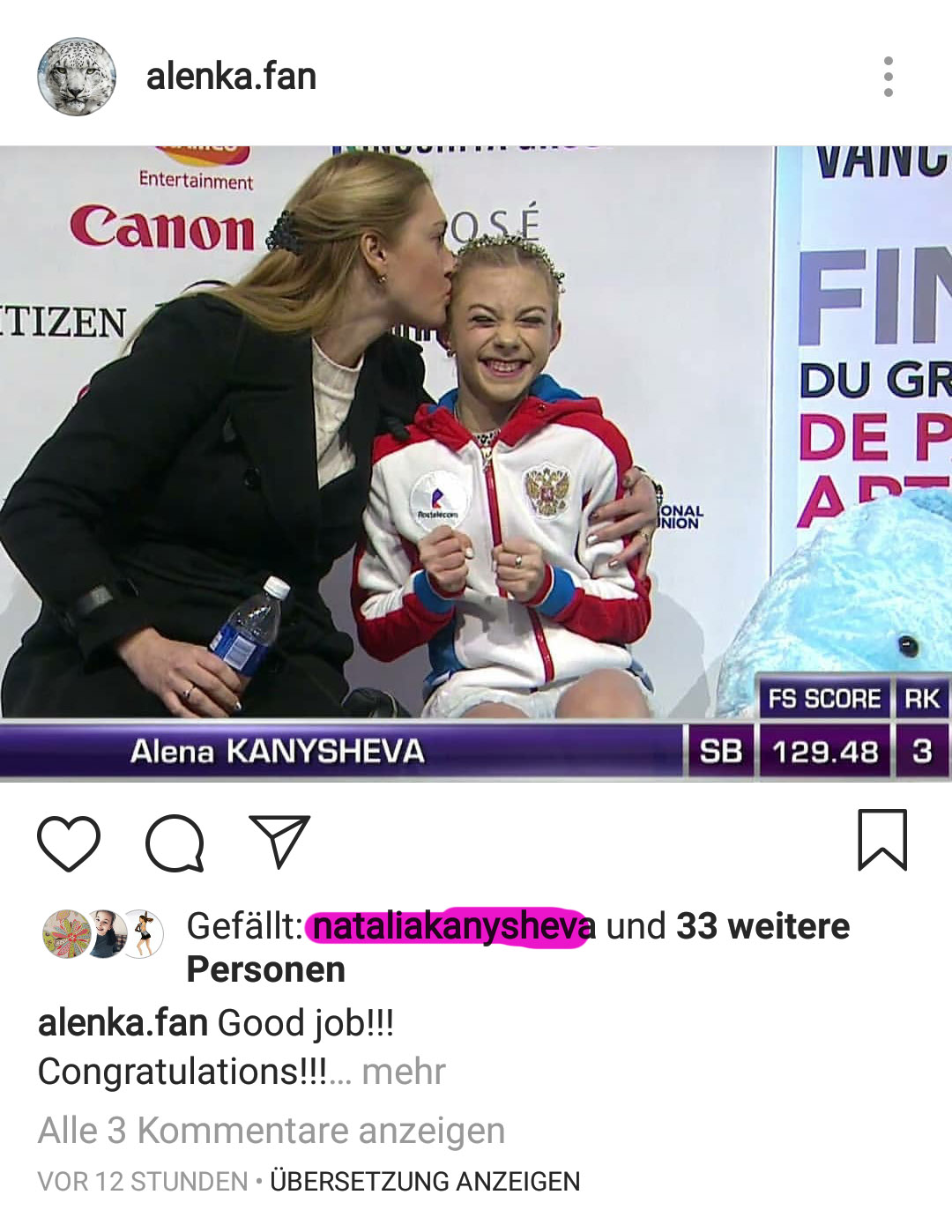Tap the 129.48 FS score in the photo
Viewport: 952px width, 1232px height.
tap(825, 752)
